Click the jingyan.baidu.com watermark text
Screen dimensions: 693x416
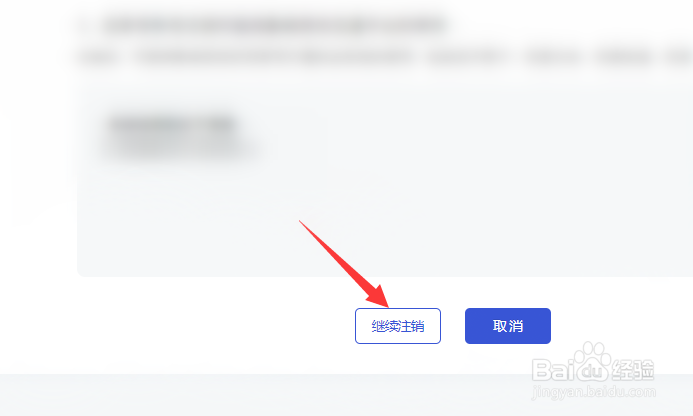(594, 392)
